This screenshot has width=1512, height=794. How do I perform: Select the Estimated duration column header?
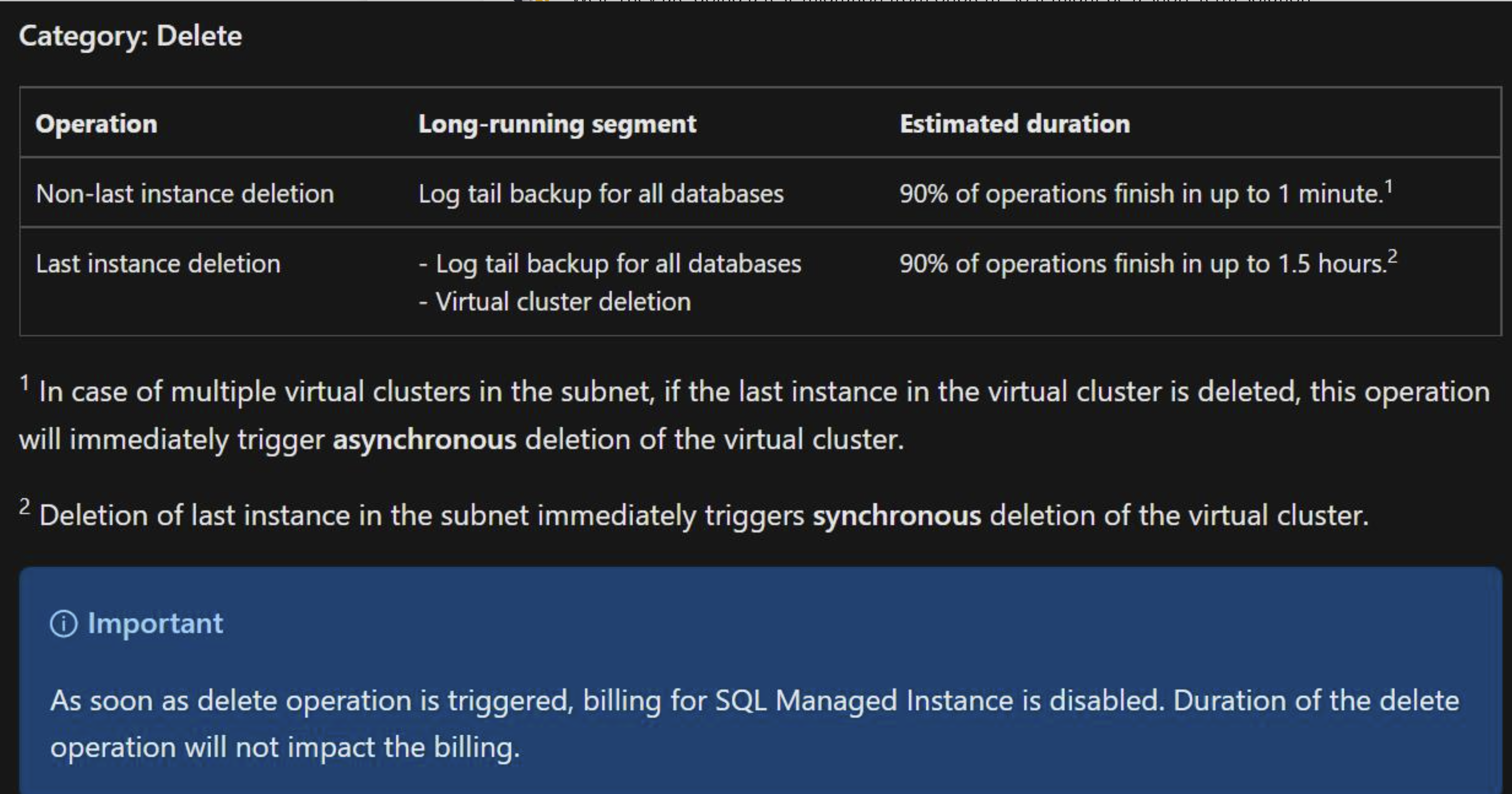1015,124
